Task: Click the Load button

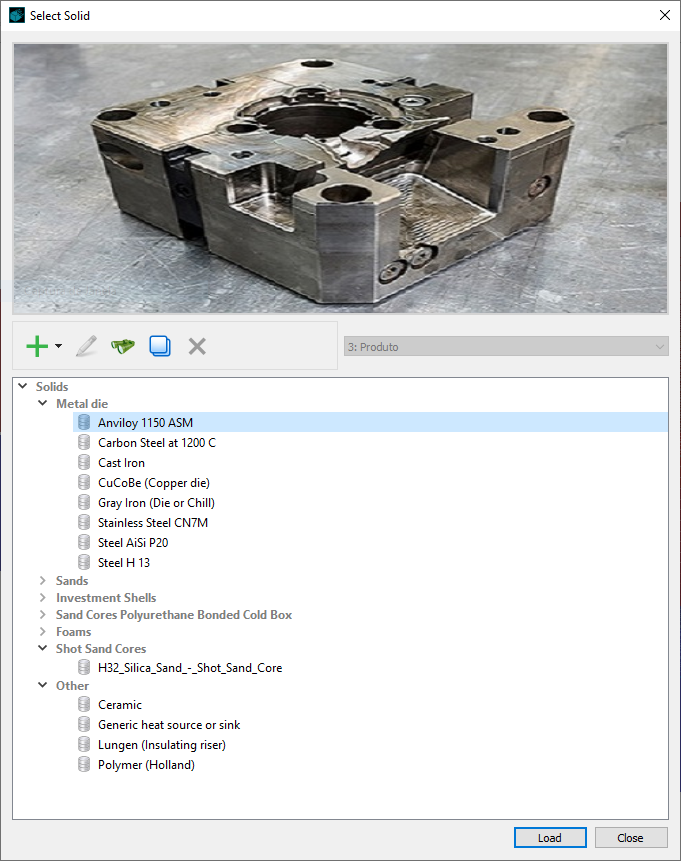Action: pyautogui.click(x=550, y=837)
